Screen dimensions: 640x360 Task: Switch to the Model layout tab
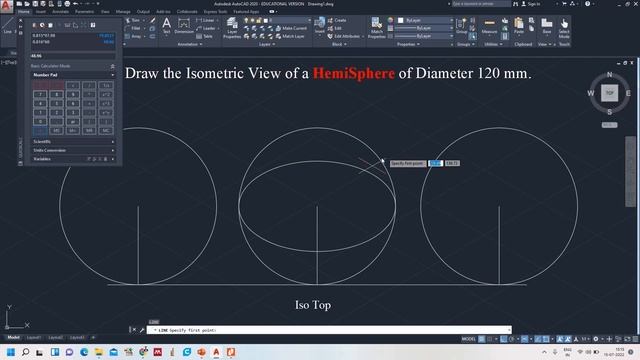(13, 338)
